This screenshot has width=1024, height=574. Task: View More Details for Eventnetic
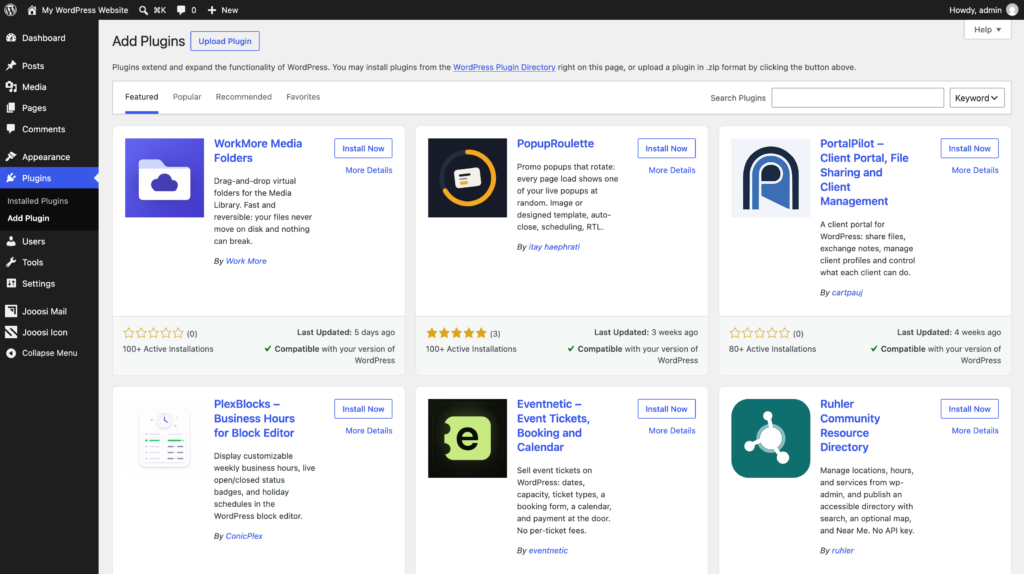click(x=672, y=430)
